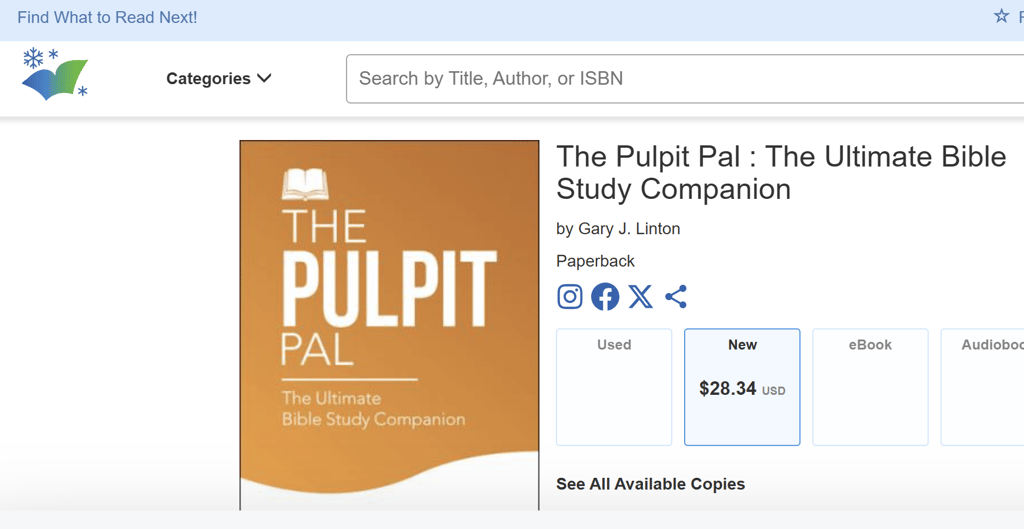Switch to the eBook format option

click(x=870, y=387)
